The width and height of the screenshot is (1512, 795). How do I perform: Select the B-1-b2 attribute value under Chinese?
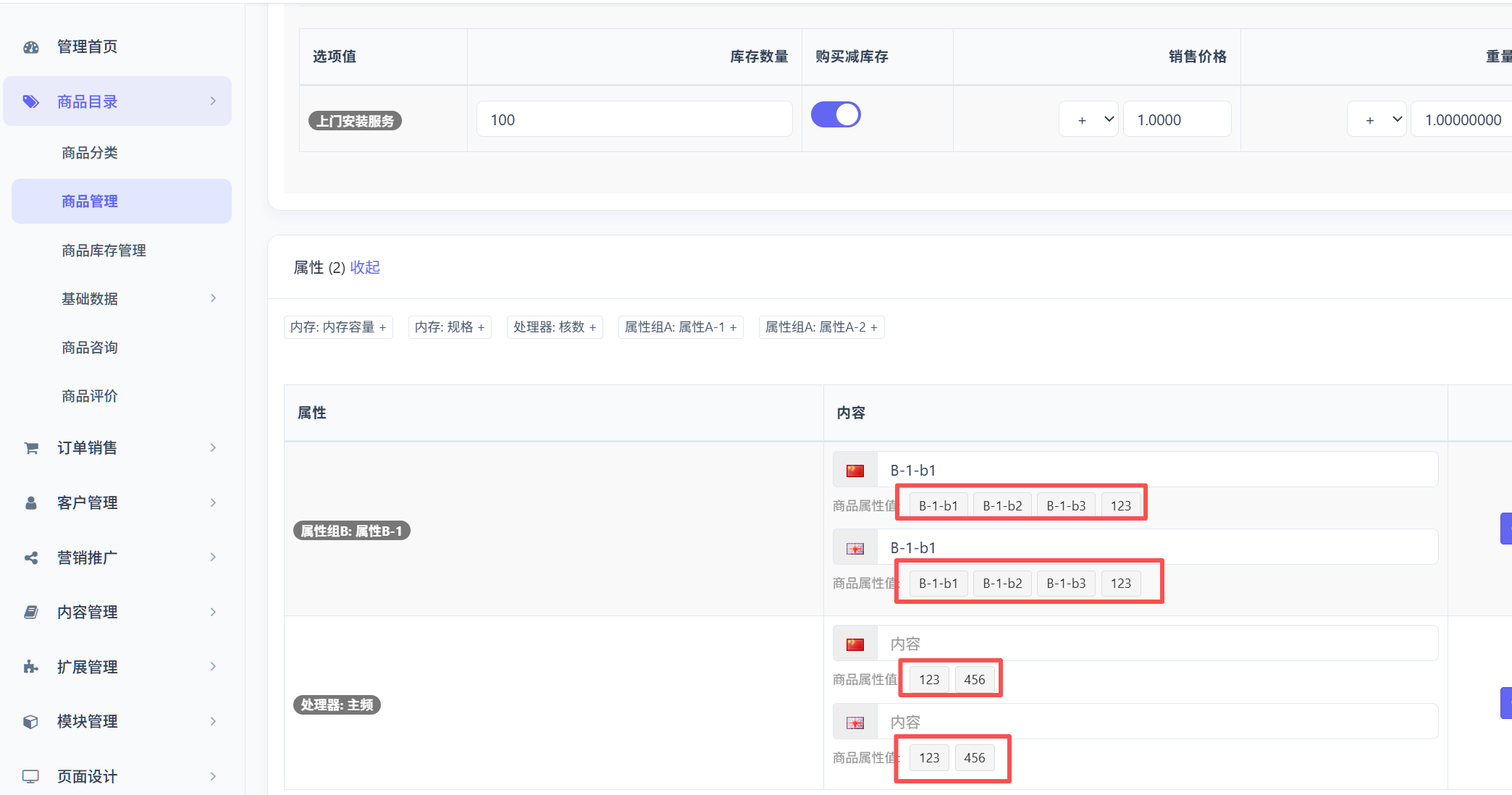1002,505
